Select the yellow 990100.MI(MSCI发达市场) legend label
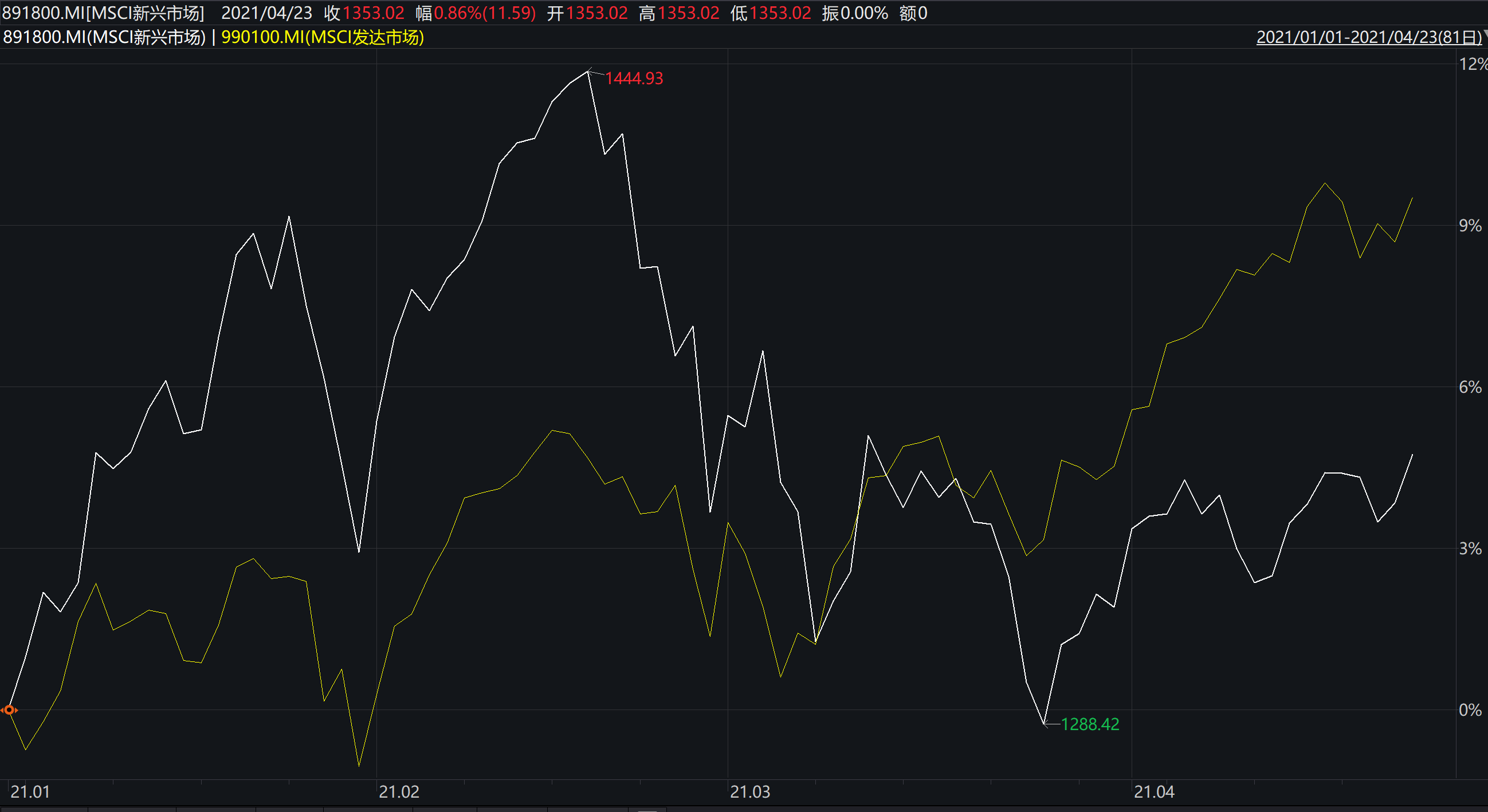The height and width of the screenshot is (812, 1488). tap(323, 37)
